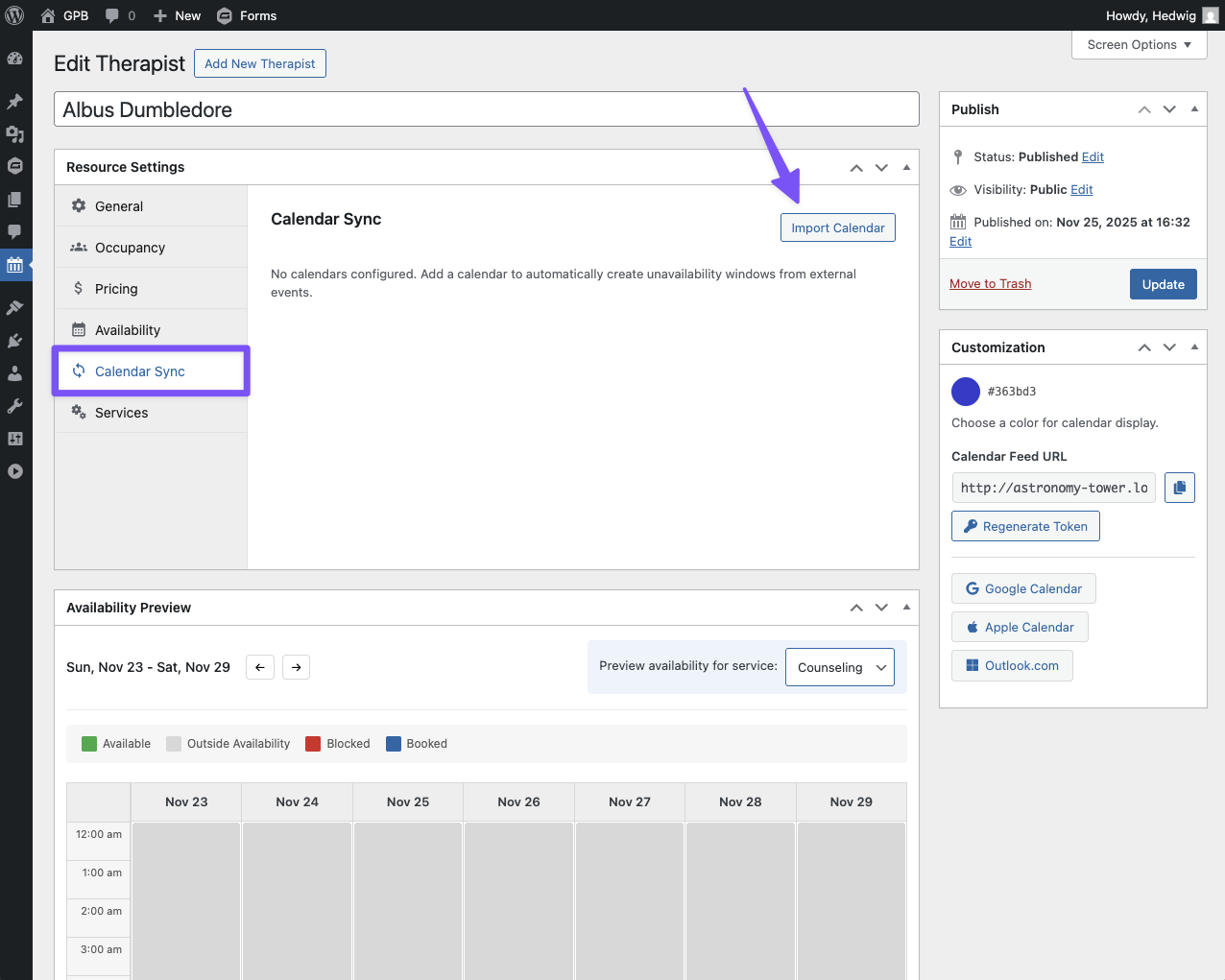Advance to next week in Availability Preview
This screenshot has width=1225, height=980.
[x=297, y=667]
